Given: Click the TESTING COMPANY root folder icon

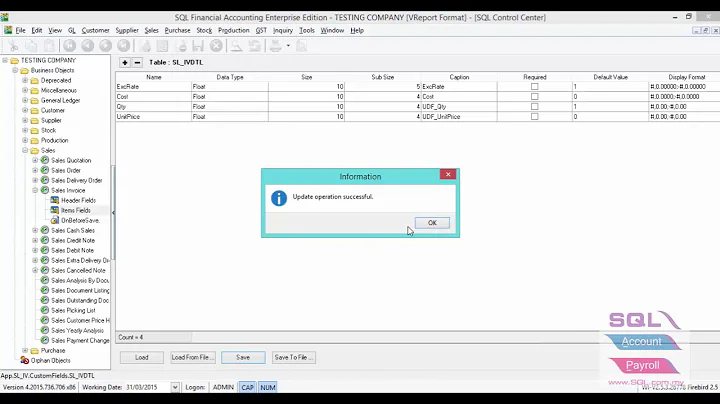Looking at the screenshot, I should 15,61.
